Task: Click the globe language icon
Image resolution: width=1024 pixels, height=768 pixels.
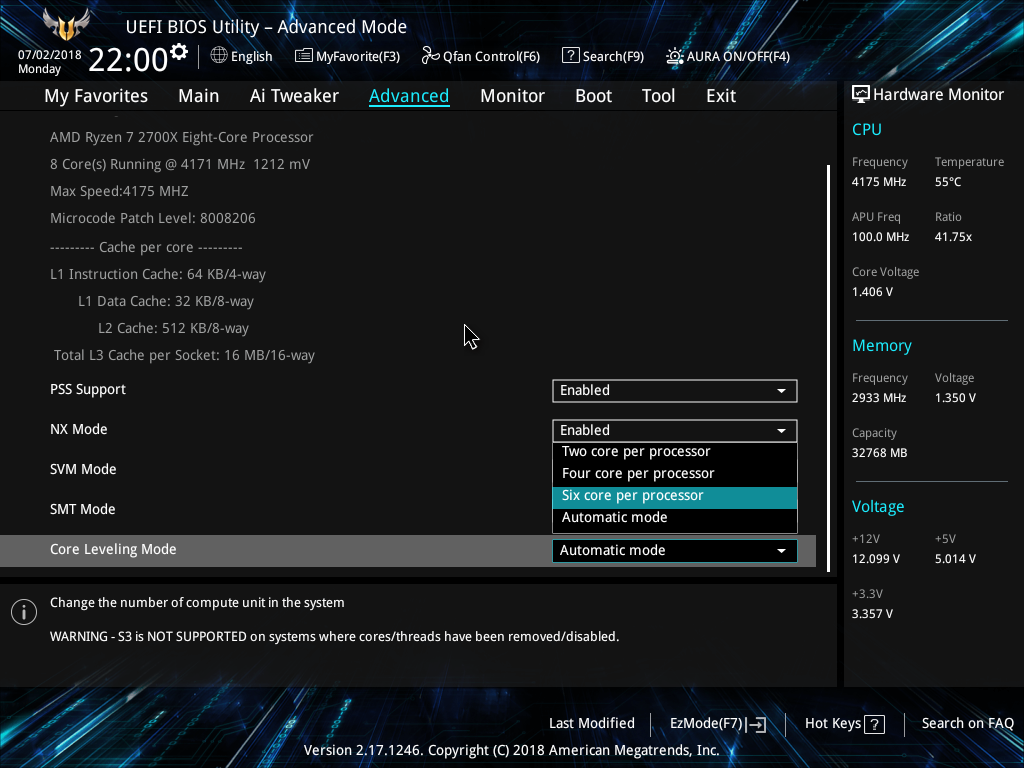Action: click(219, 56)
